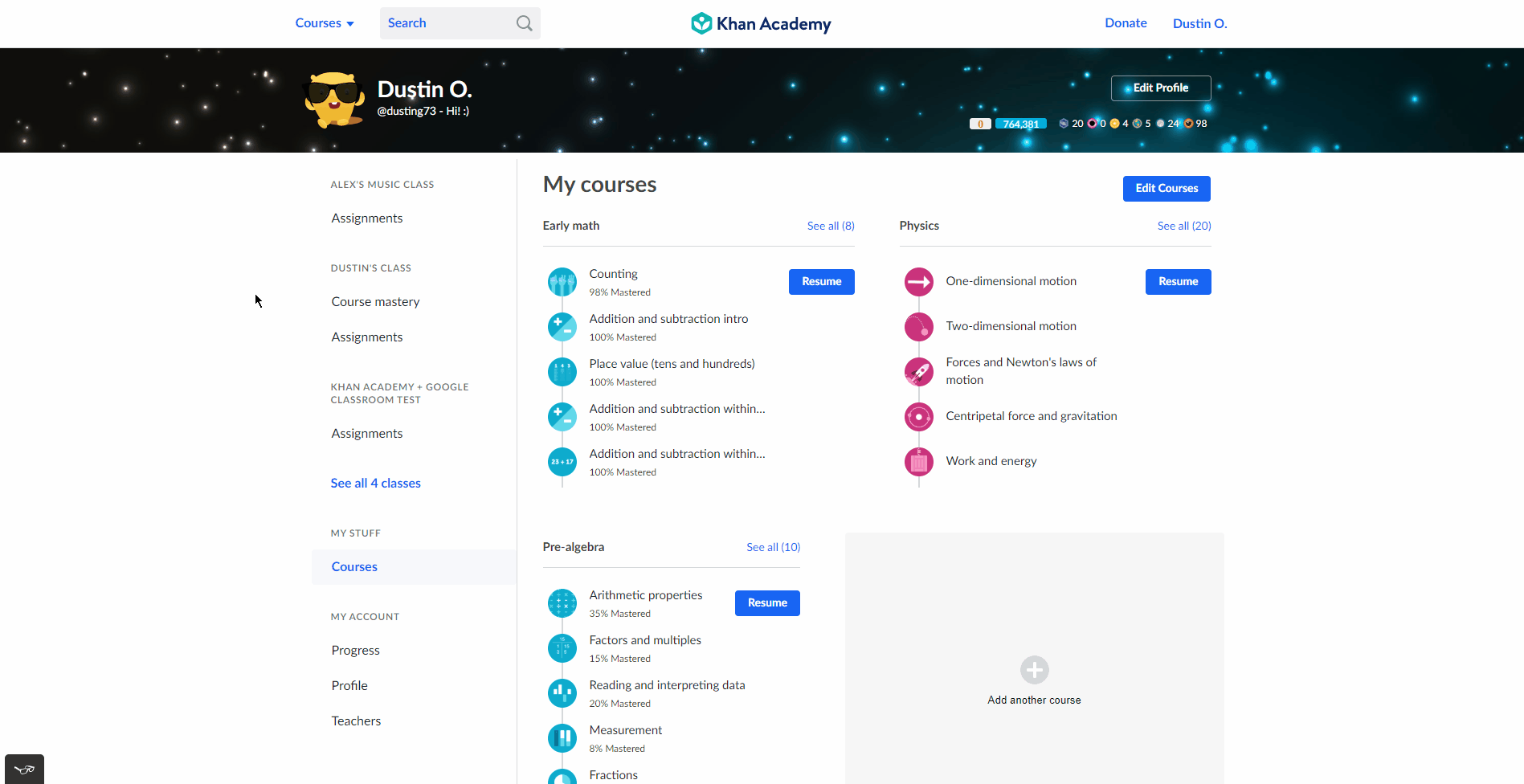Click Centripetal force orbit icon
Image resolution: width=1524 pixels, height=784 pixels.
coord(919,417)
